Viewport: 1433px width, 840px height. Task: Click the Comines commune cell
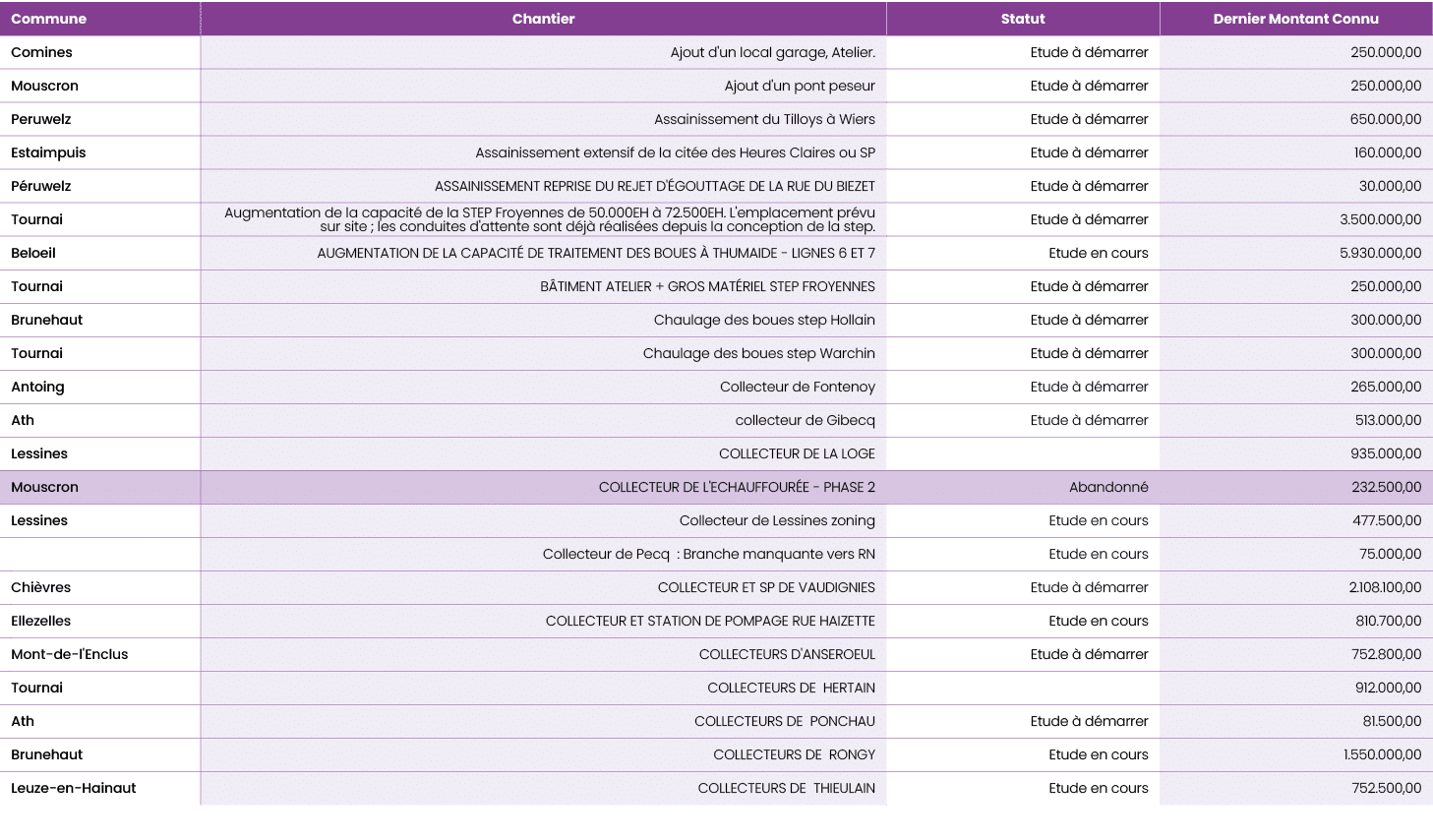point(42,52)
